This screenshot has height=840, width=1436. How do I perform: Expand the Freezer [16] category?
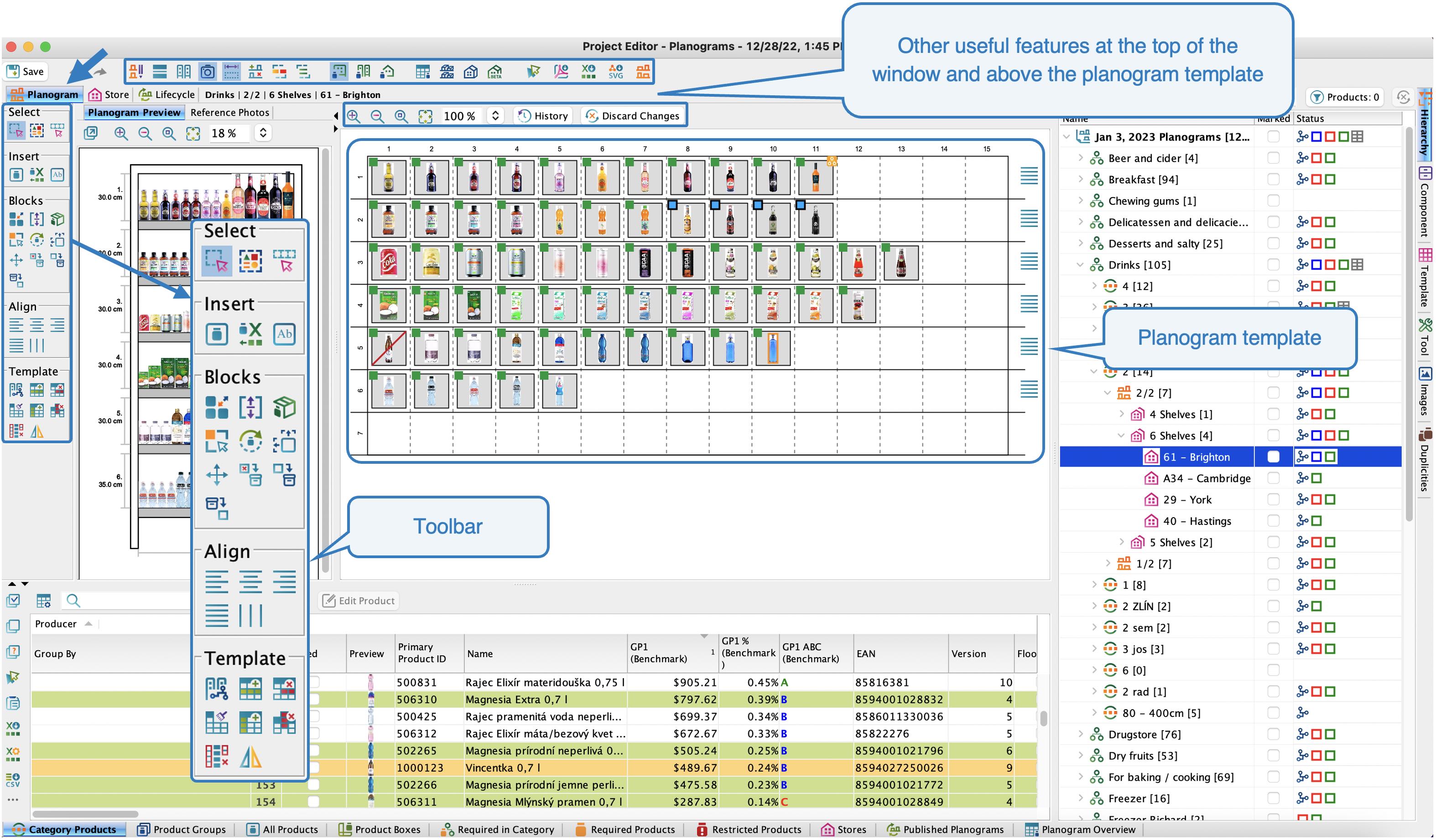point(1080,799)
